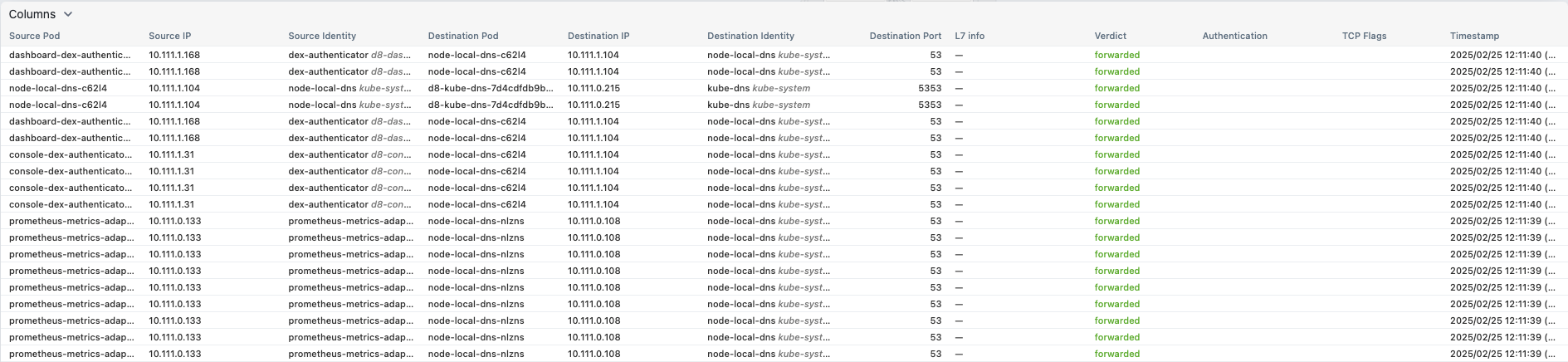
Task: Click the first 5353 destination port cell
Action: click(x=929, y=88)
